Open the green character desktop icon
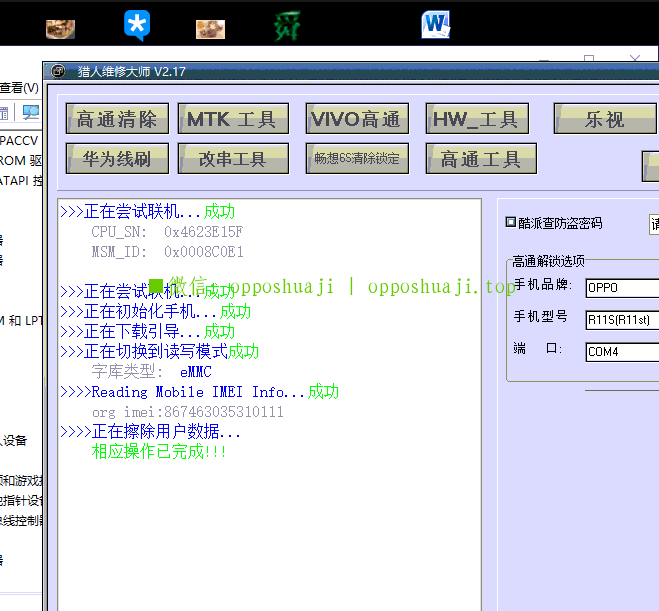This screenshot has width=659, height=611. point(287,26)
